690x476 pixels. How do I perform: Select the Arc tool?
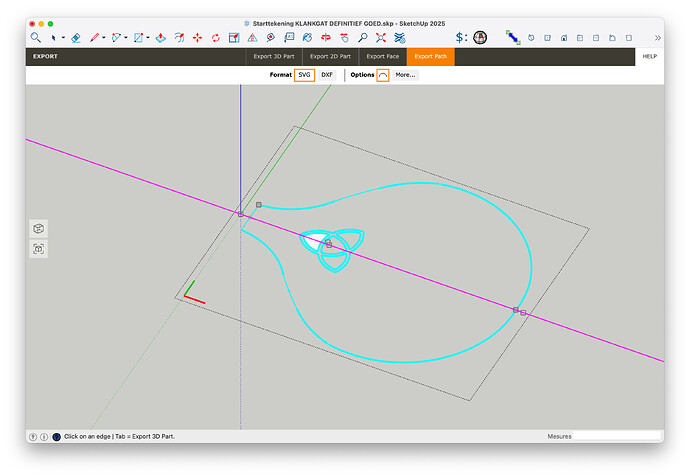(116, 38)
